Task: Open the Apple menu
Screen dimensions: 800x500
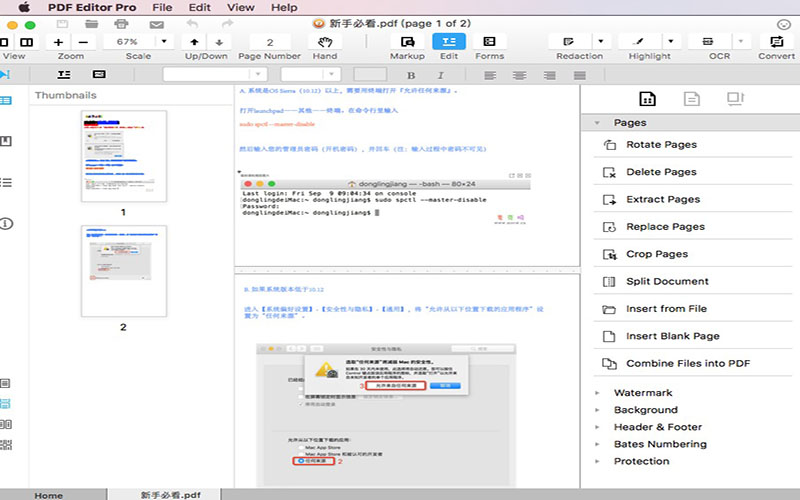Action: pos(24,7)
